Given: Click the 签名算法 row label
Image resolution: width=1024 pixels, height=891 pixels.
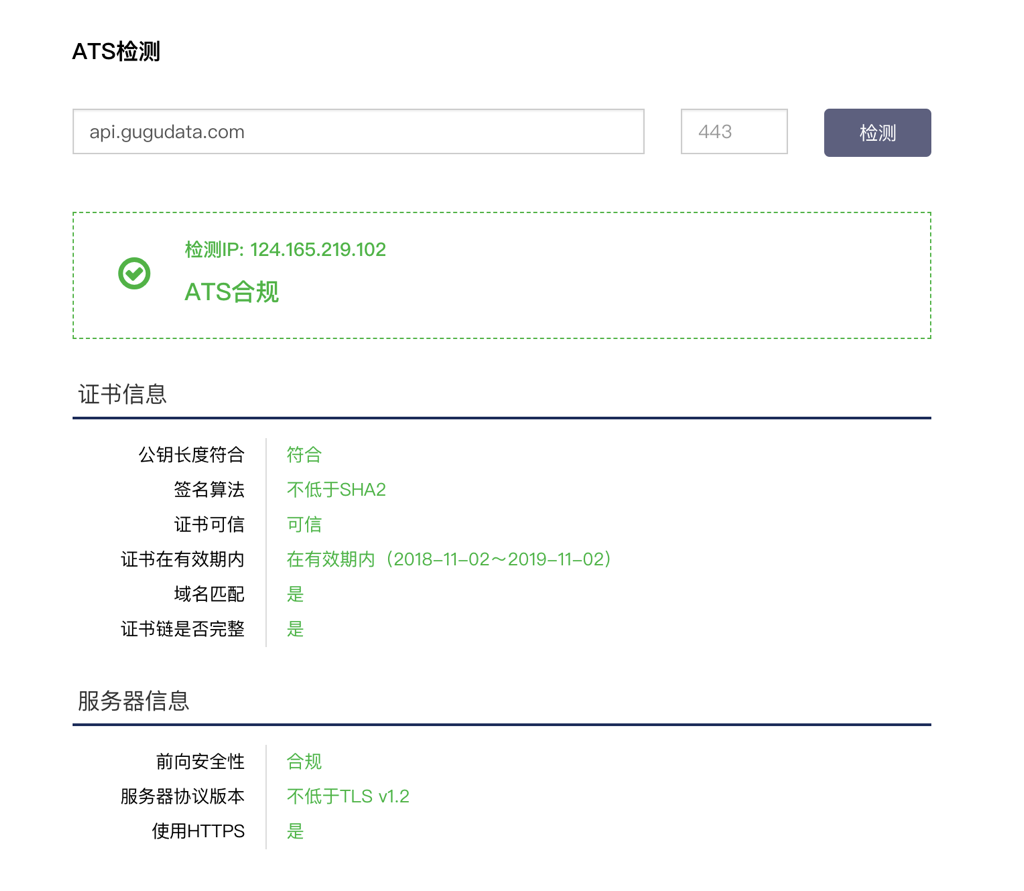Looking at the screenshot, I should pyautogui.click(x=211, y=490).
